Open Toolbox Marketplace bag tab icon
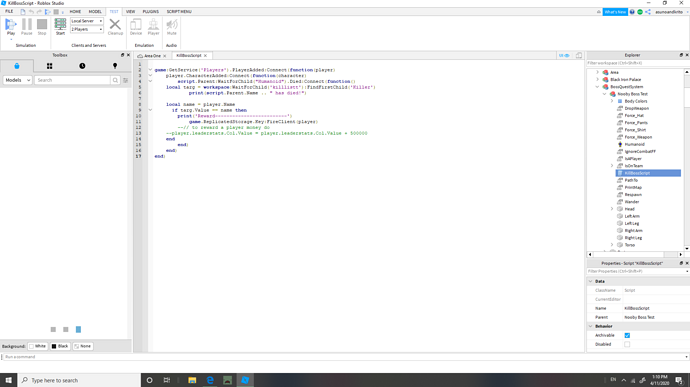Image resolution: width=690 pixels, height=387 pixels. (x=17, y=66)
